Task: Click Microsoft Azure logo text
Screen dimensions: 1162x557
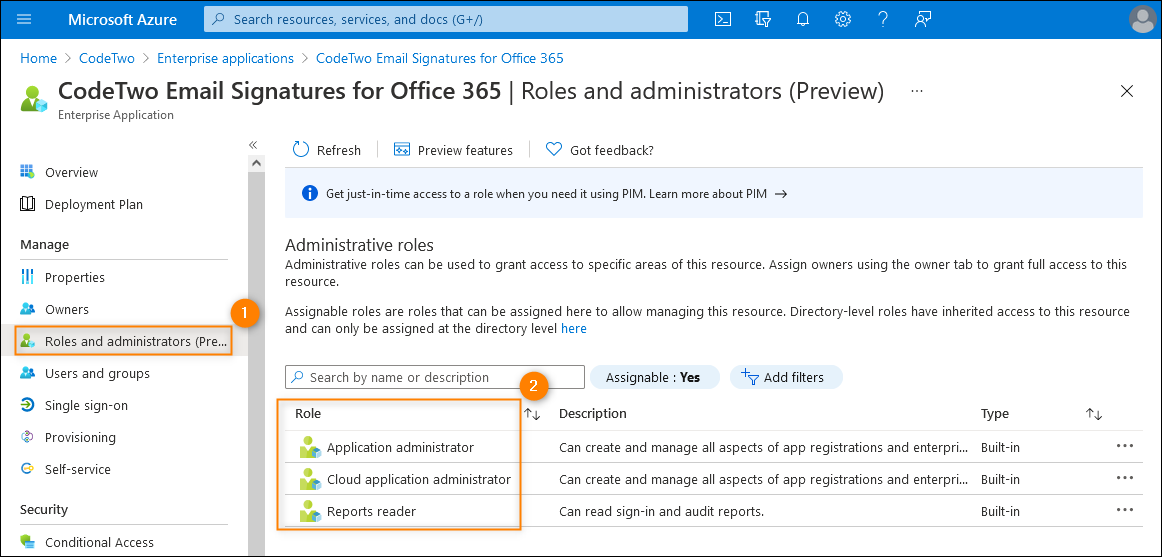Action: [122, 19]
